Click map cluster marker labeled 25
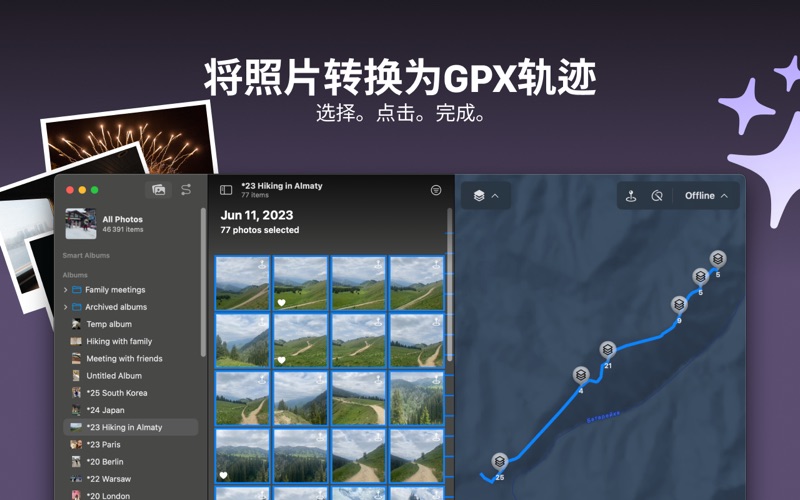Screen dimensions: 800x500 (499, 462)
